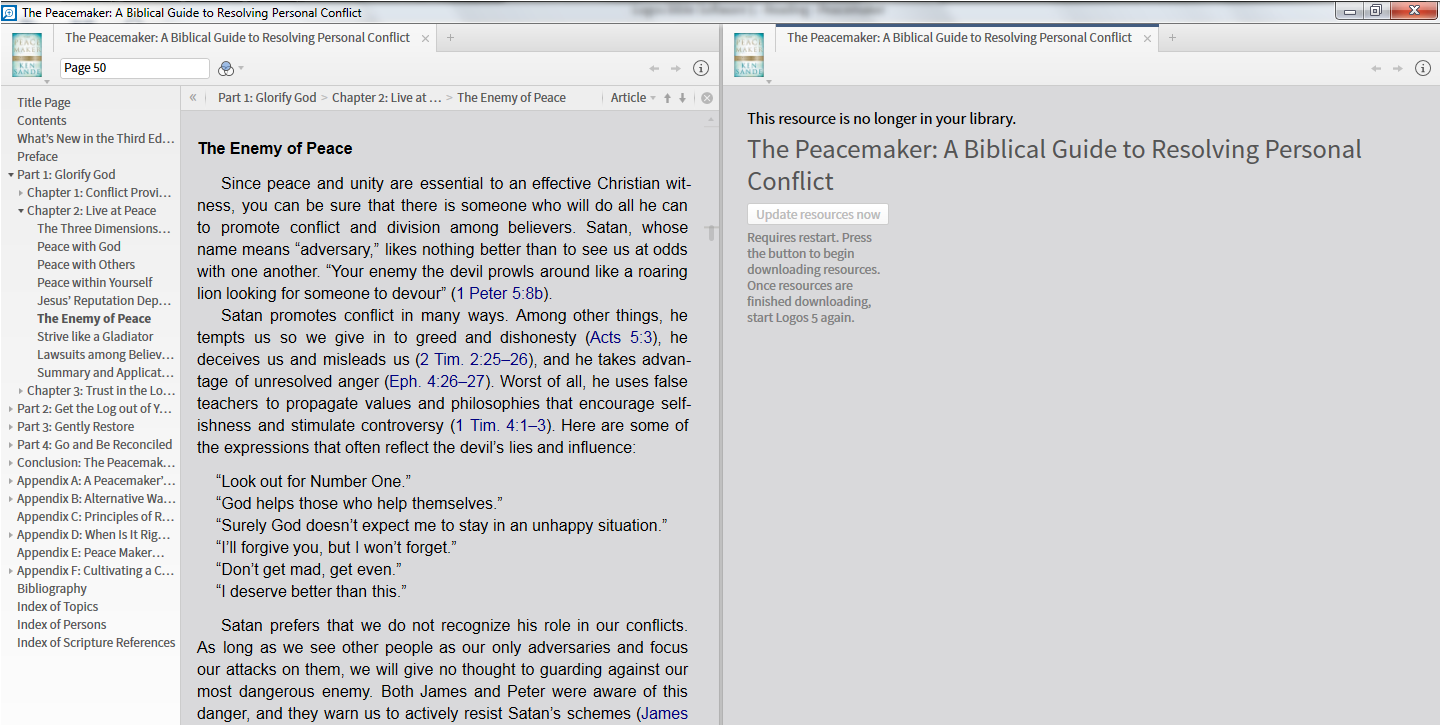This screenshot has width=1441, height=726.
Task: Click the forward arrow in the unavailable-resource panel
Action: (1398, 68)
